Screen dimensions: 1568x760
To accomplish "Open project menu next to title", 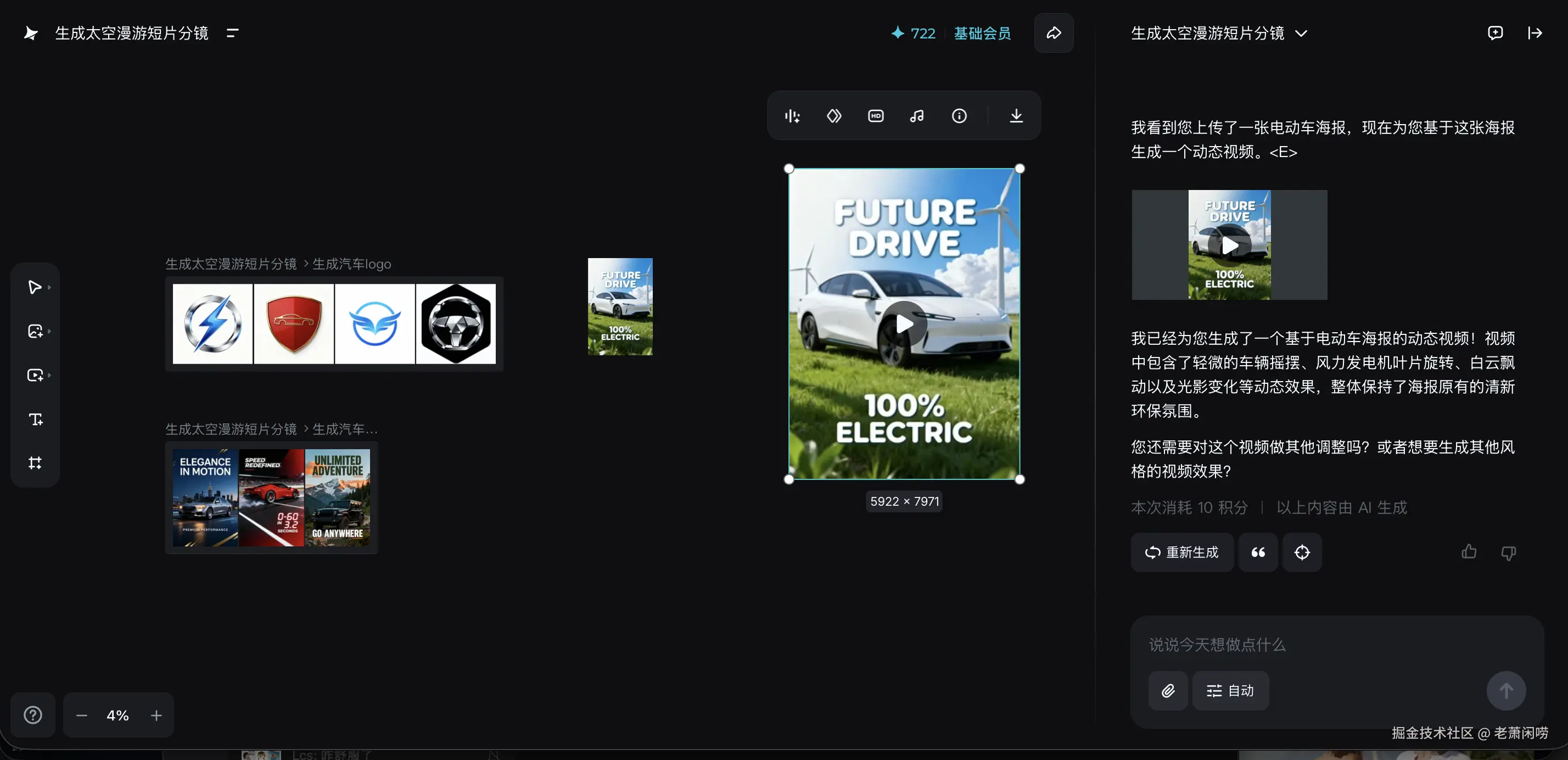I will pos(232,33).
